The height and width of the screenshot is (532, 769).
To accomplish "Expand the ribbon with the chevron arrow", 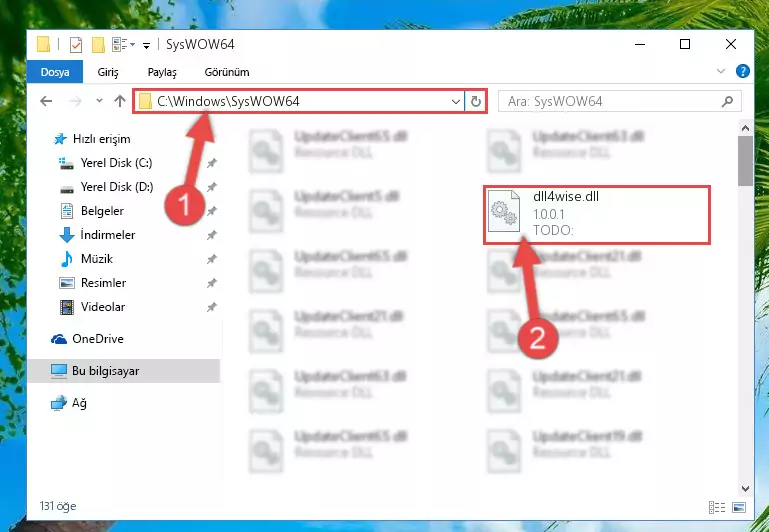I will (720, 71).
